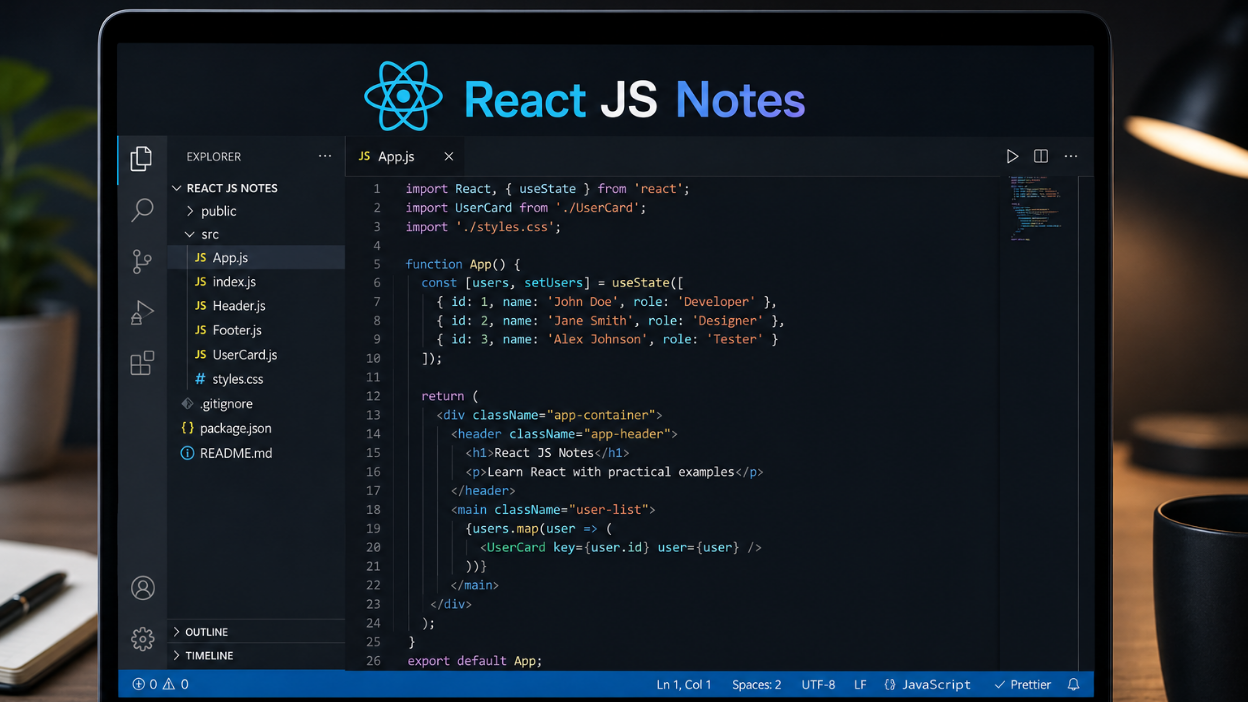Click the info icon of README.md
The width and height of the screenshot is (1248, 702).
(x=187, y=453)
